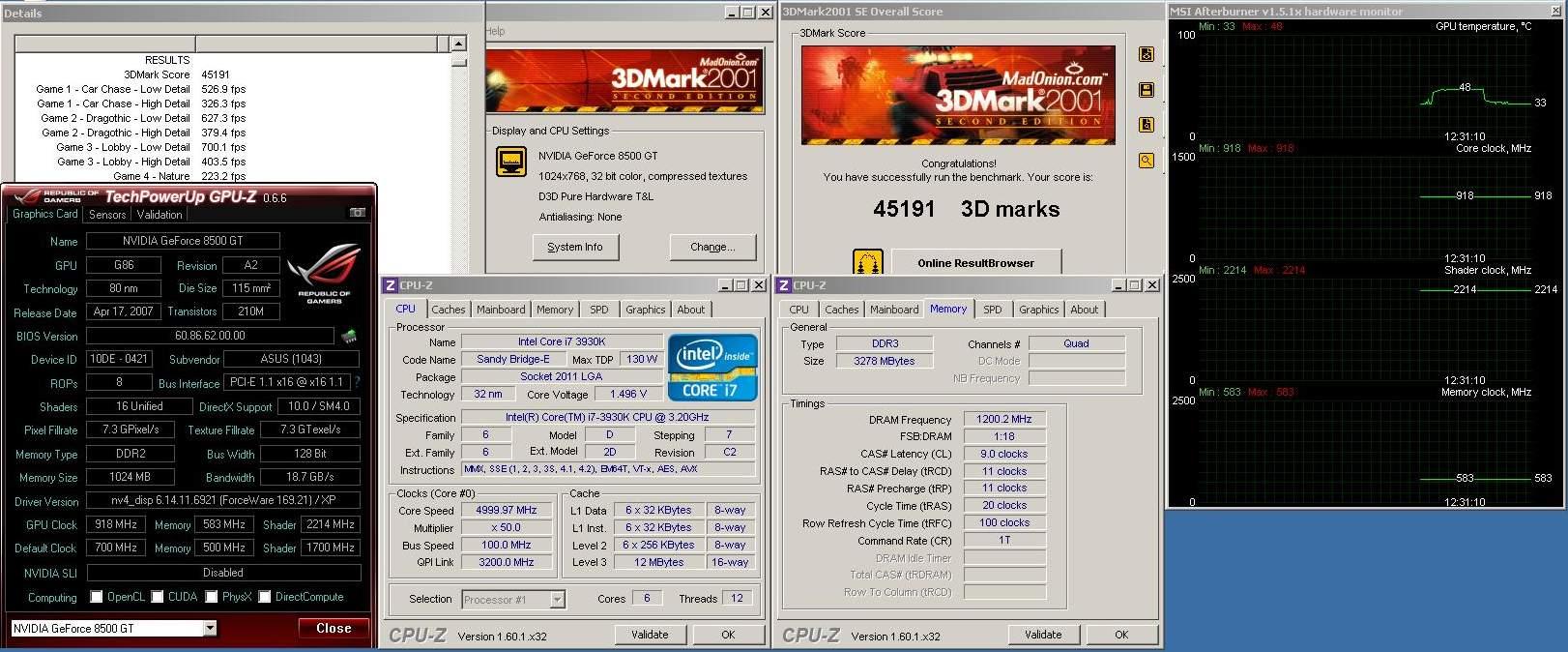
Task: Click the scroll up arrow in the Details results list
Action: click(x=458, y=44)
